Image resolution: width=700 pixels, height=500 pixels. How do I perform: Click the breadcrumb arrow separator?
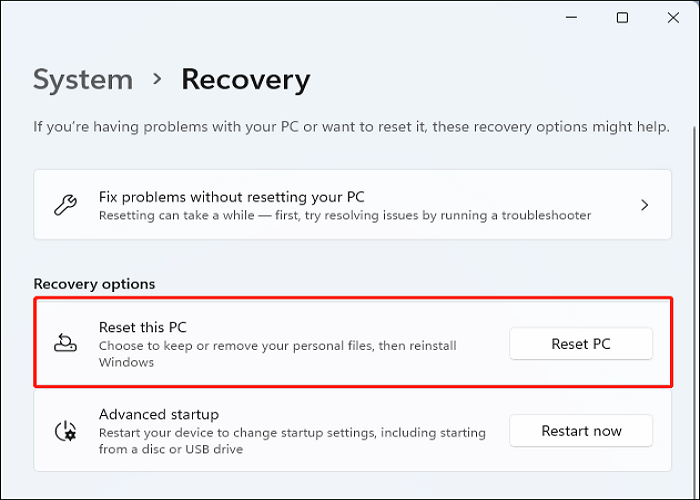pos(157,80)
